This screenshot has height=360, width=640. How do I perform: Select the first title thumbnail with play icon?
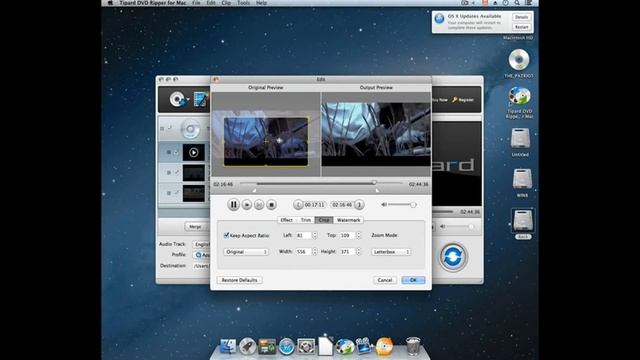pos(193,152)
